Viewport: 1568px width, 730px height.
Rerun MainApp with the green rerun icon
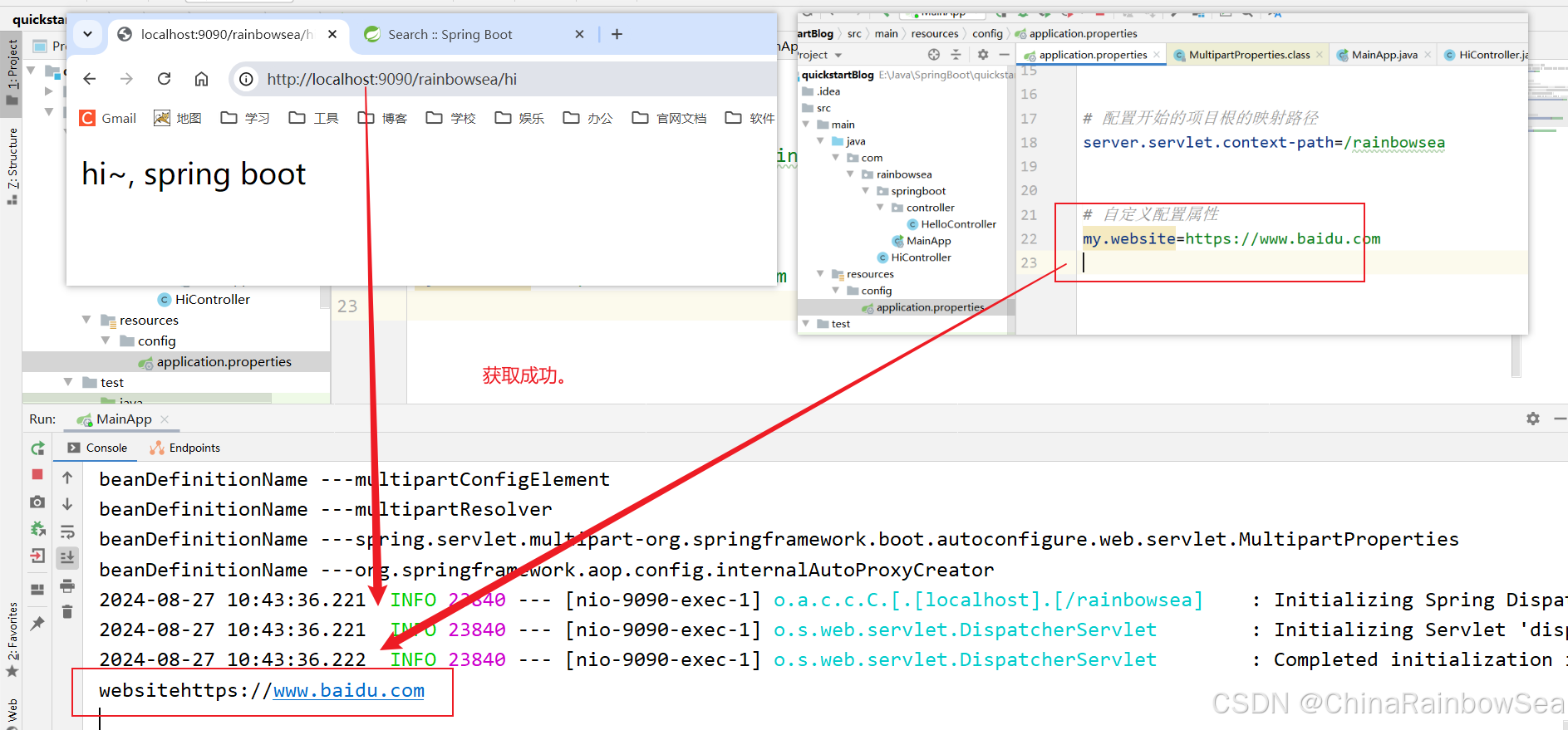click(x=37, y=448)
